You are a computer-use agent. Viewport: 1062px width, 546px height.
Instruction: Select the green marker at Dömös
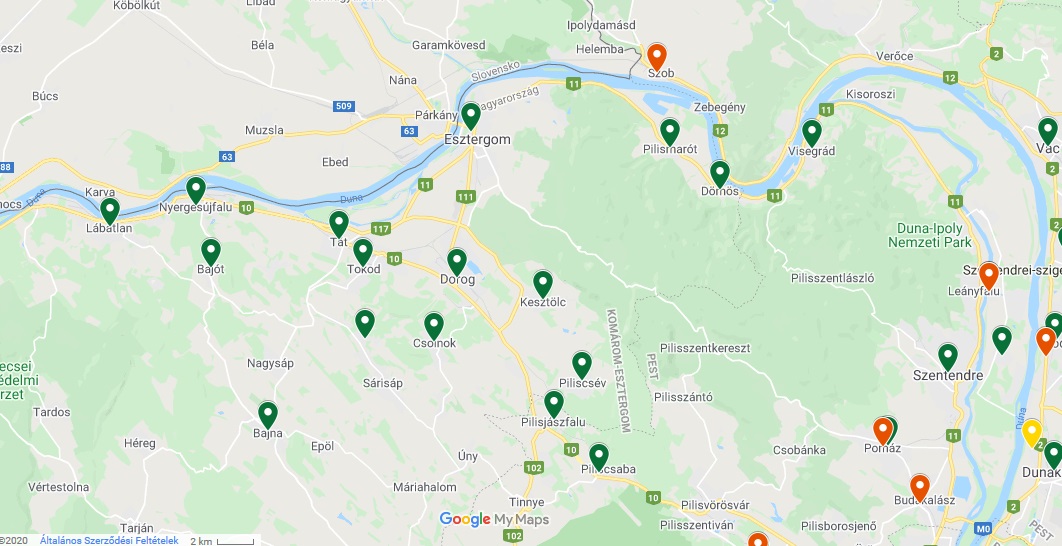tap(720, 174)
